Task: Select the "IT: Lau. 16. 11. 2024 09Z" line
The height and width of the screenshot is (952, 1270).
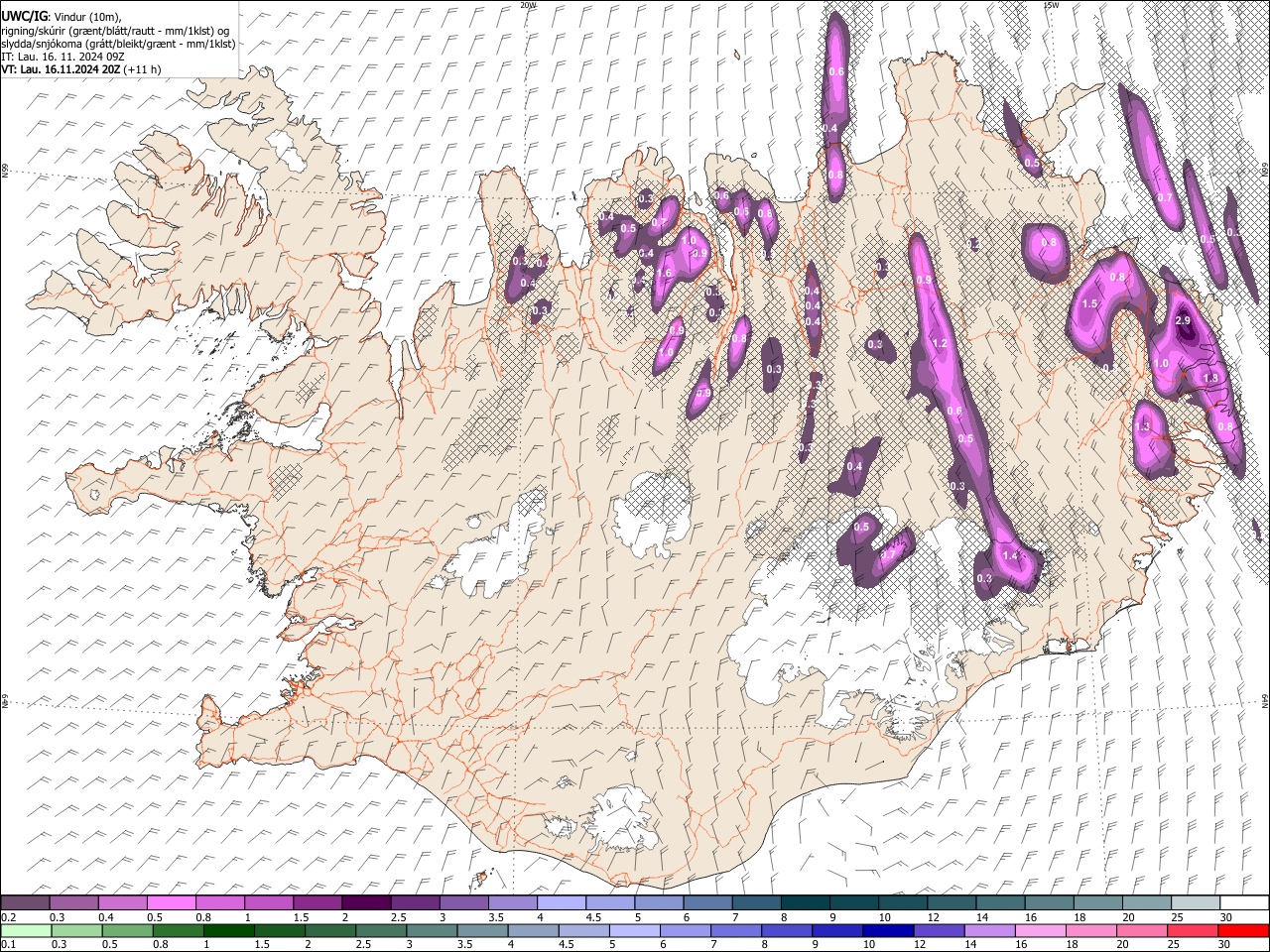Action: pos(63,57)
